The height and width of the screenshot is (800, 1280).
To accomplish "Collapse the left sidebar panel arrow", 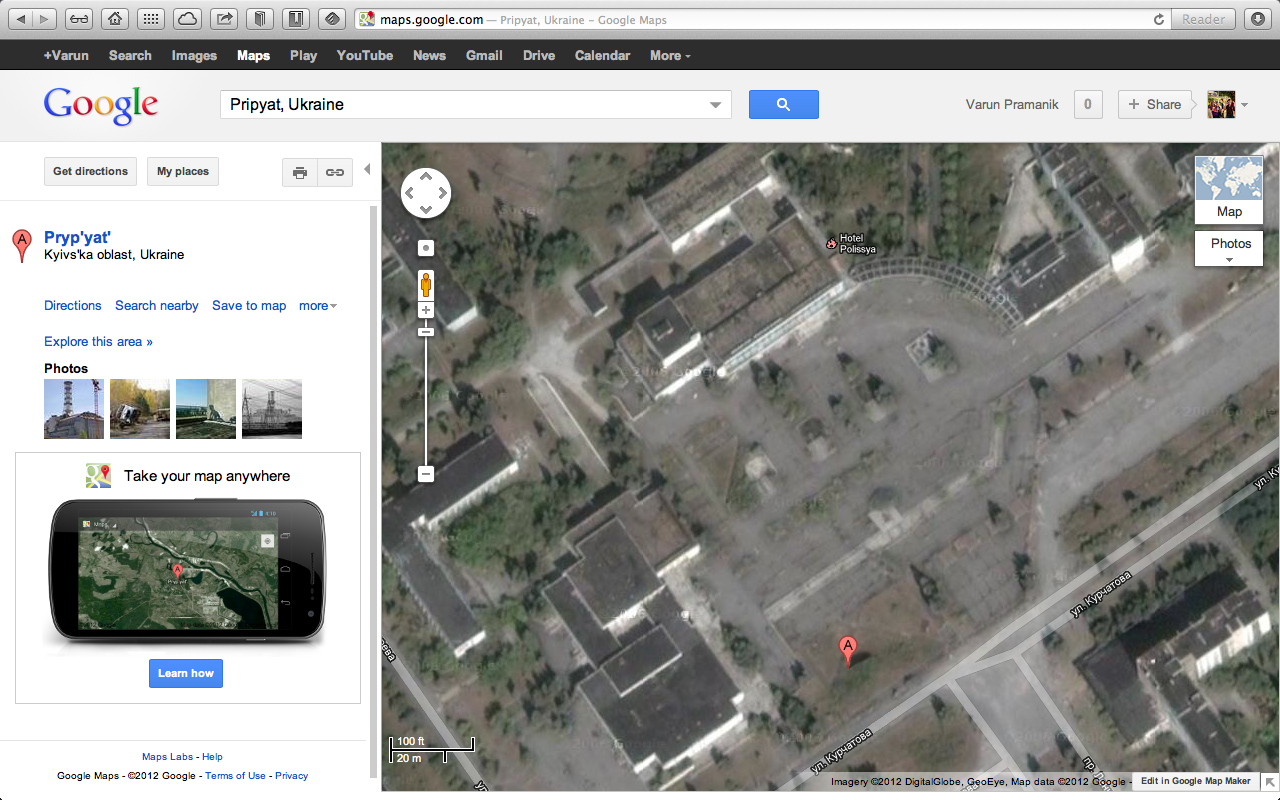I will (367, 170).
